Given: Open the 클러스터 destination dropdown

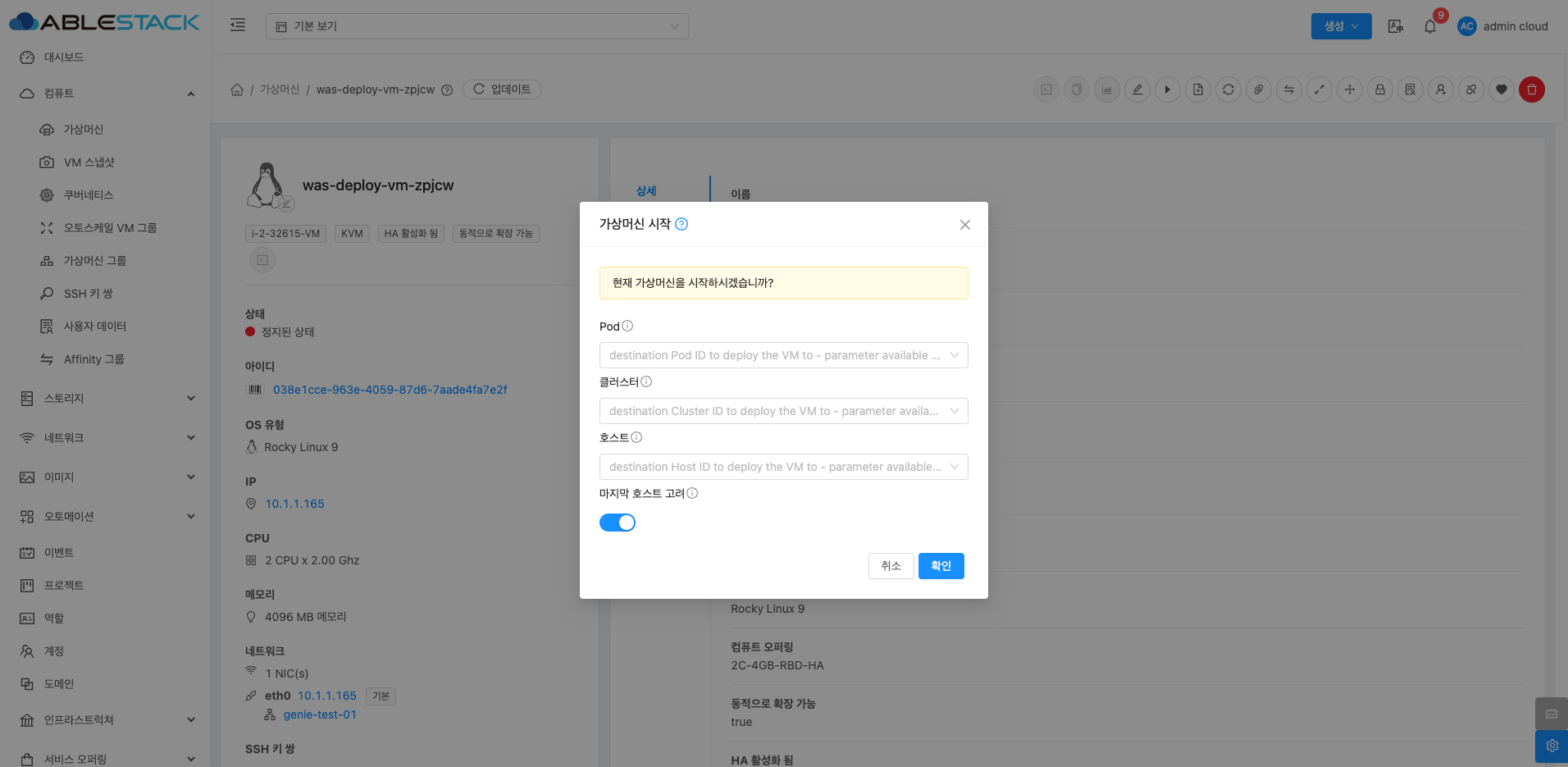Looking at the screenshot, I should point(783,411).
